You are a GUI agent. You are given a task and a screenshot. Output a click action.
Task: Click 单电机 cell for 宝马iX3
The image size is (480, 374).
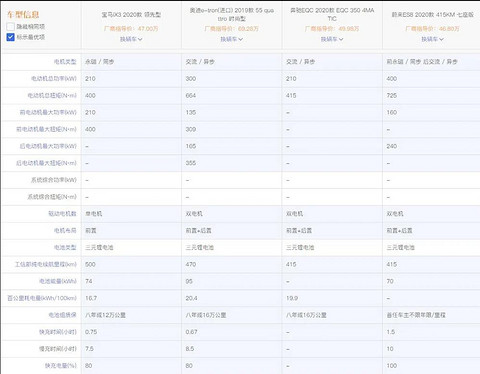[x=94, y=214]
